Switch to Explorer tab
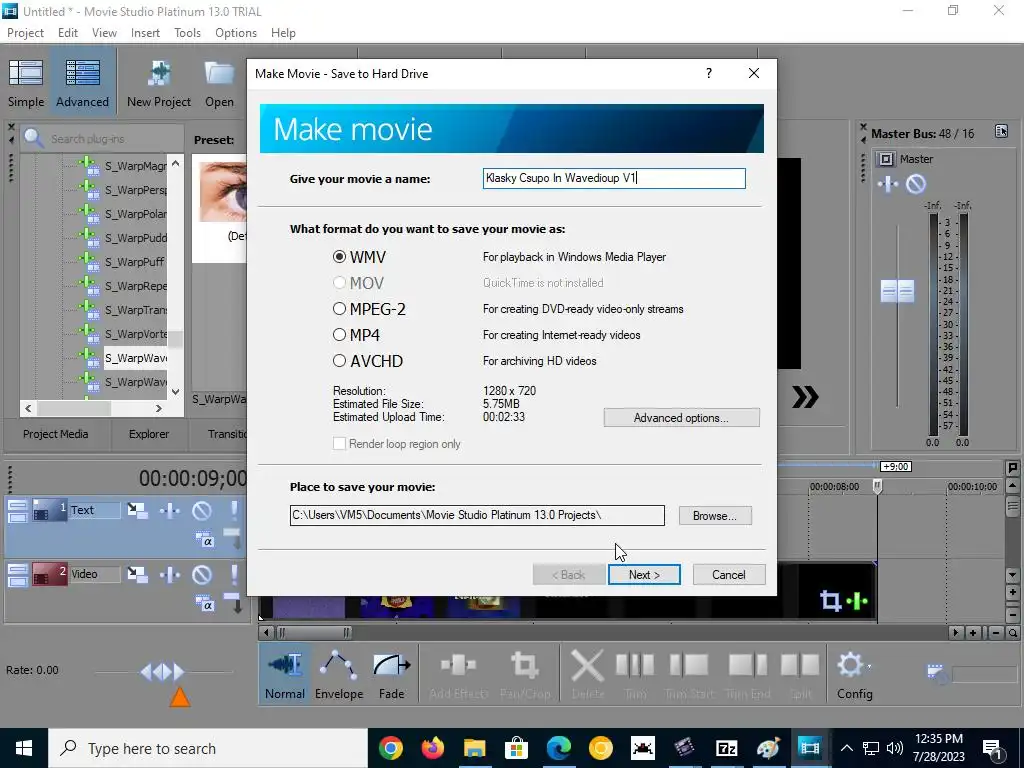Image resolution: width=1024 pixels, height=768 pixels. click(149, 434)
